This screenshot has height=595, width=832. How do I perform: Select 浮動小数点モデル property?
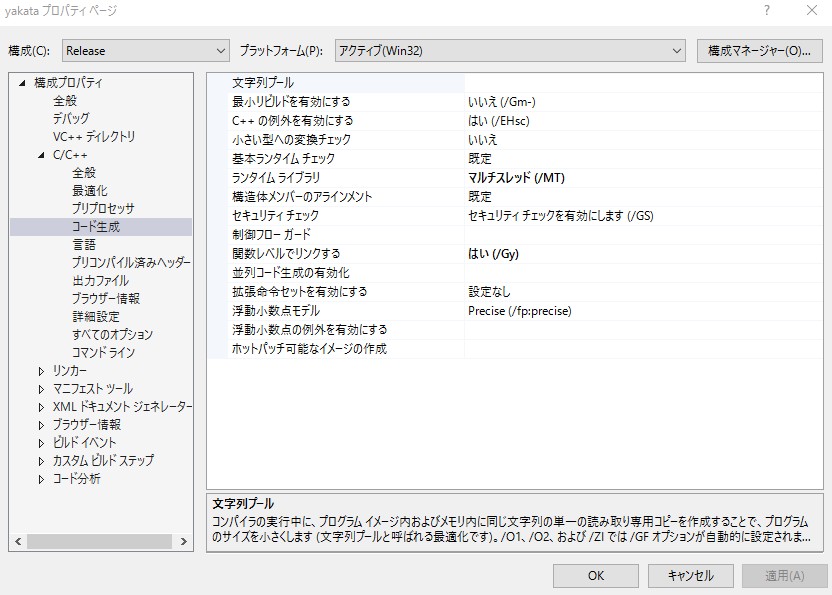pyautogui.click(x=276, y=311)
